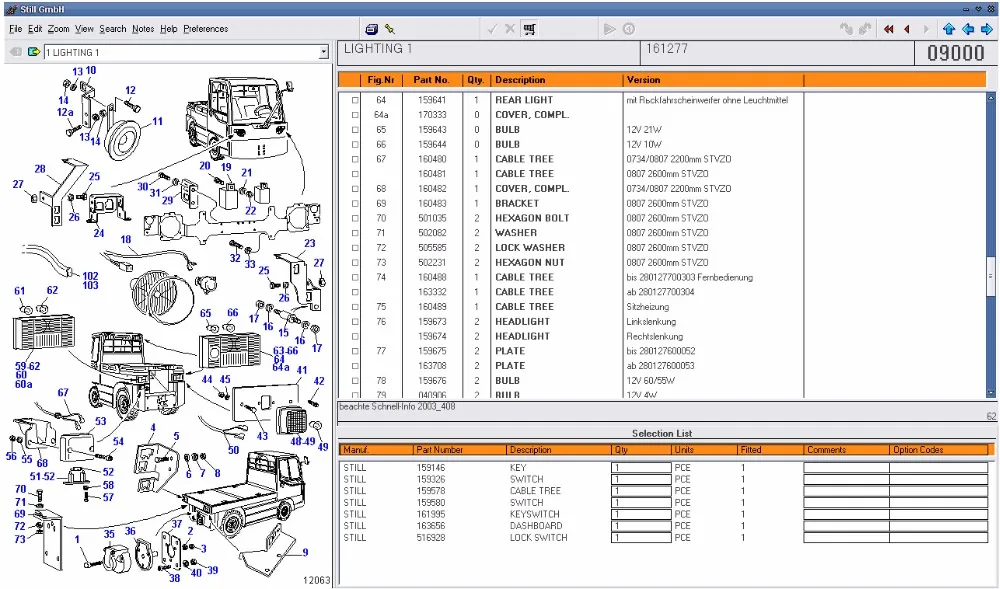Click callout number 9 on the diagram
1000x589 pixels.
[x=305, y=553]
